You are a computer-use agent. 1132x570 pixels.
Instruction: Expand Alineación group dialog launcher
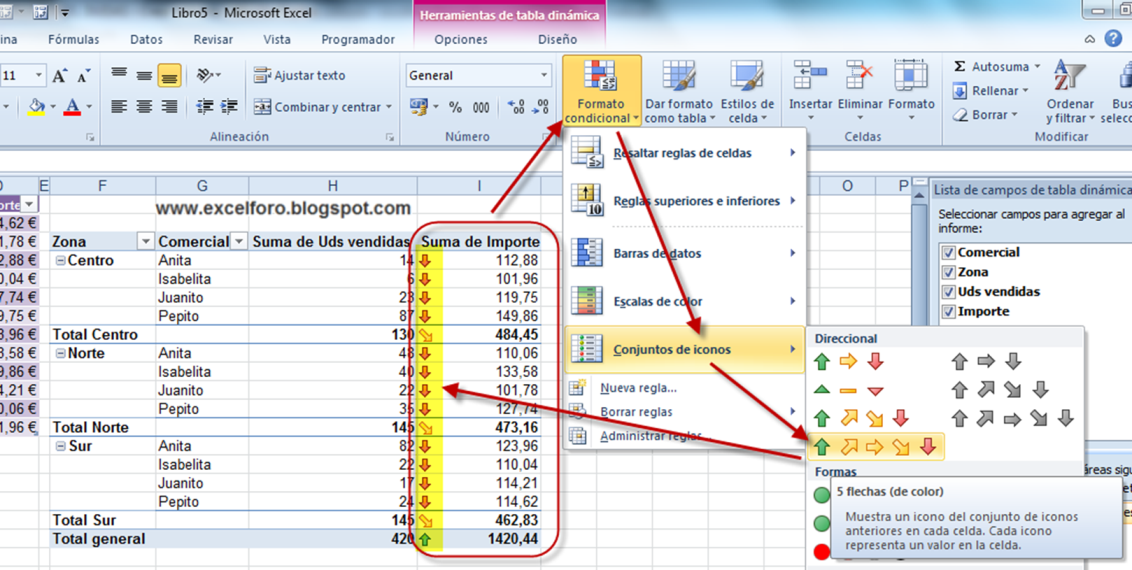390,137
